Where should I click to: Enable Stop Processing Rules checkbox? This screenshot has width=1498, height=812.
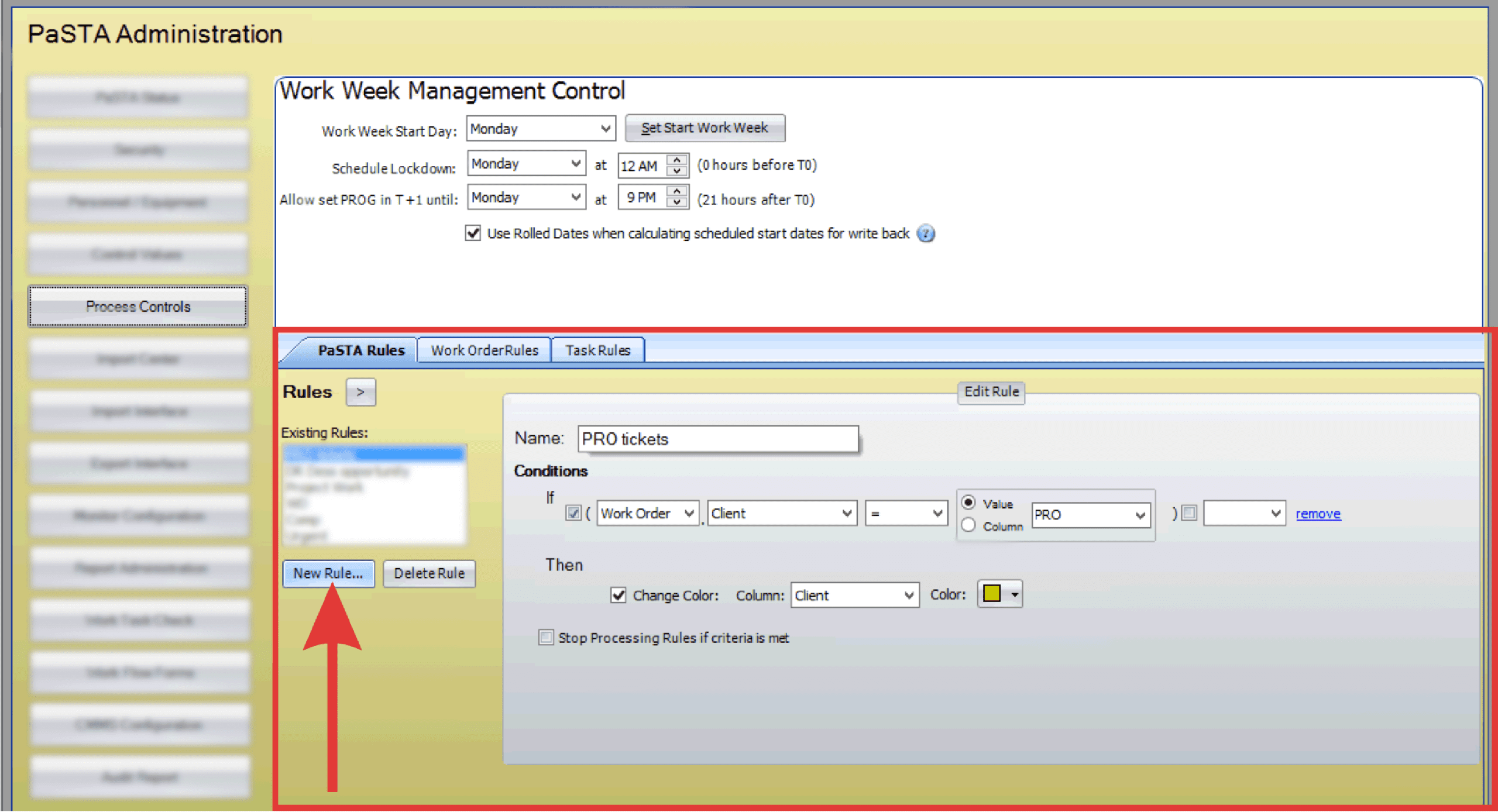pos(545,637)
